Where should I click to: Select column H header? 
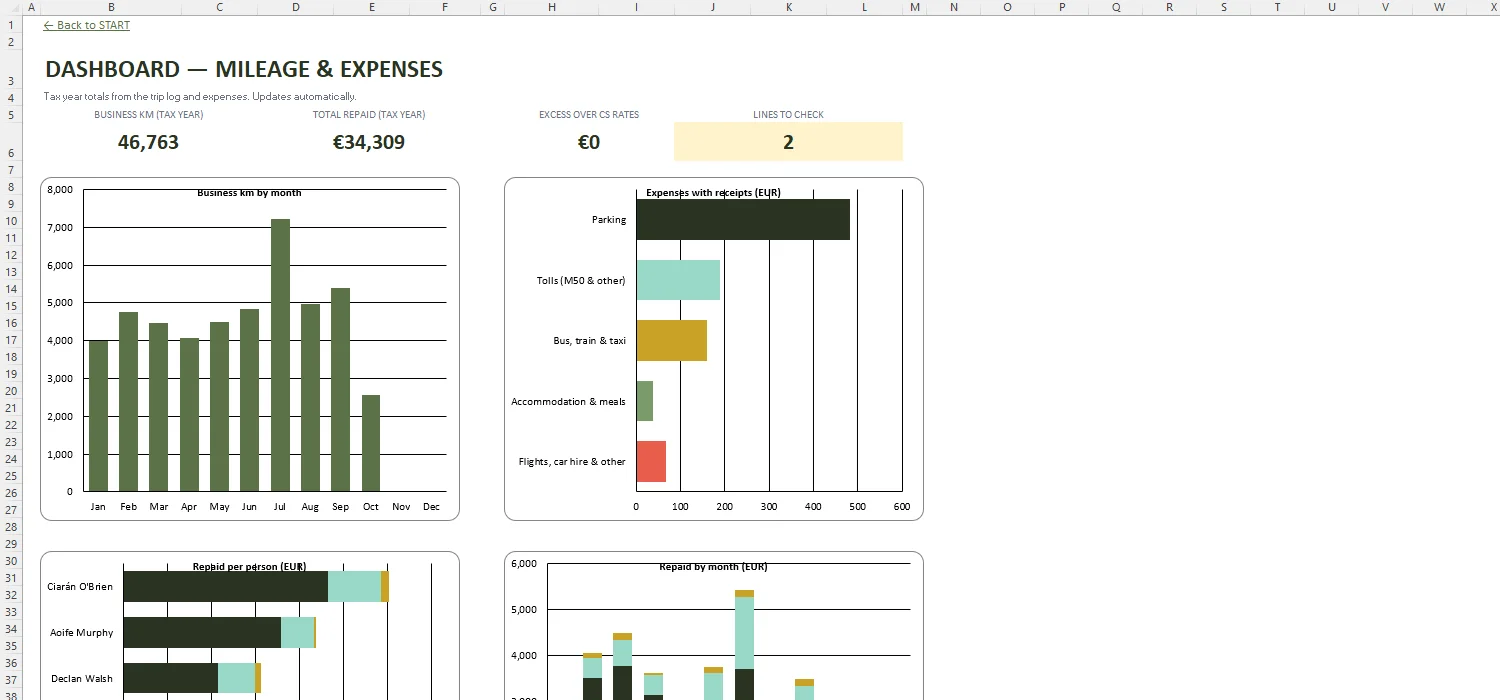point(551,7)
